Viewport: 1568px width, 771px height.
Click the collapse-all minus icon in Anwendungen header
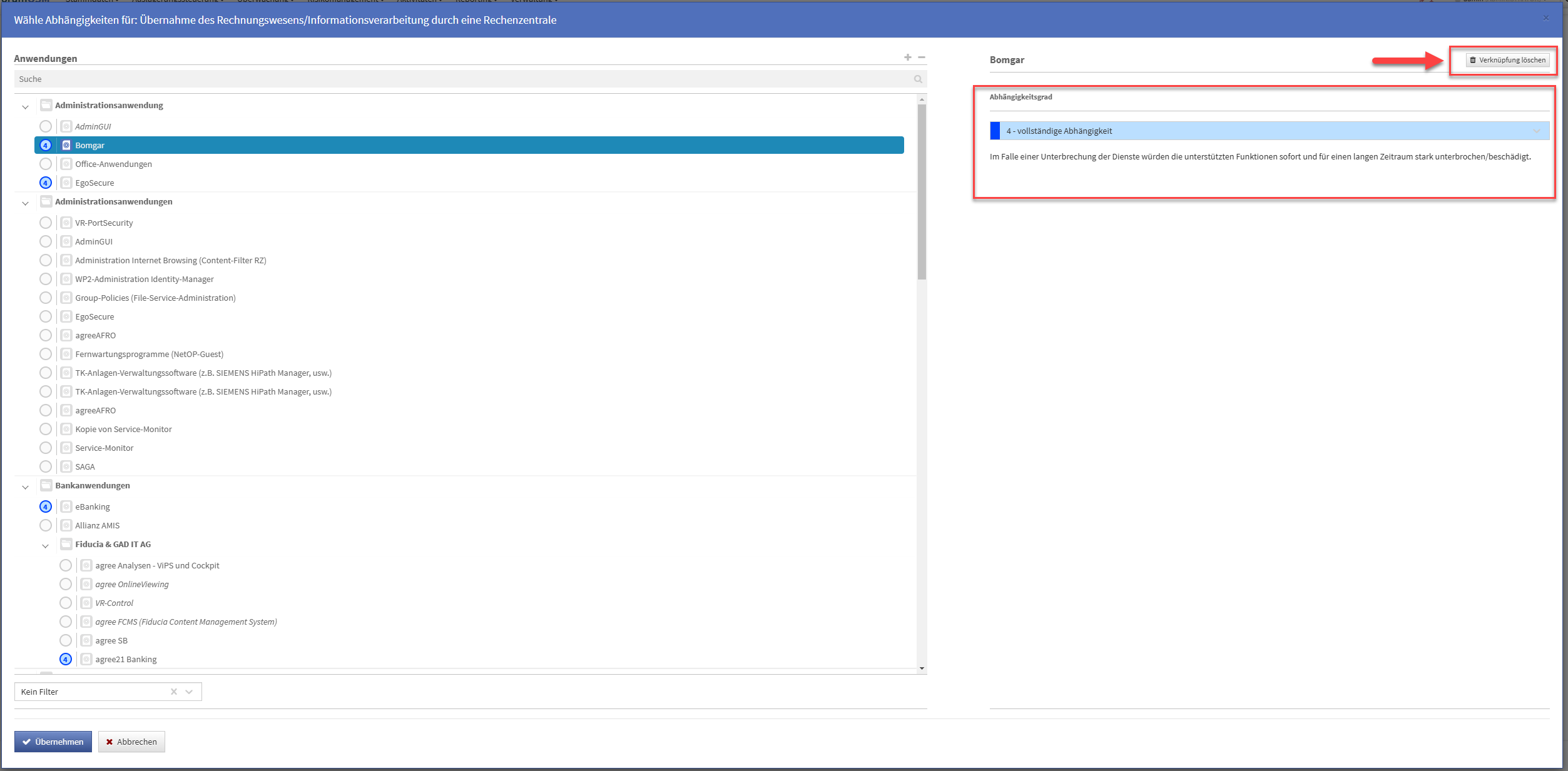point(922,58)
